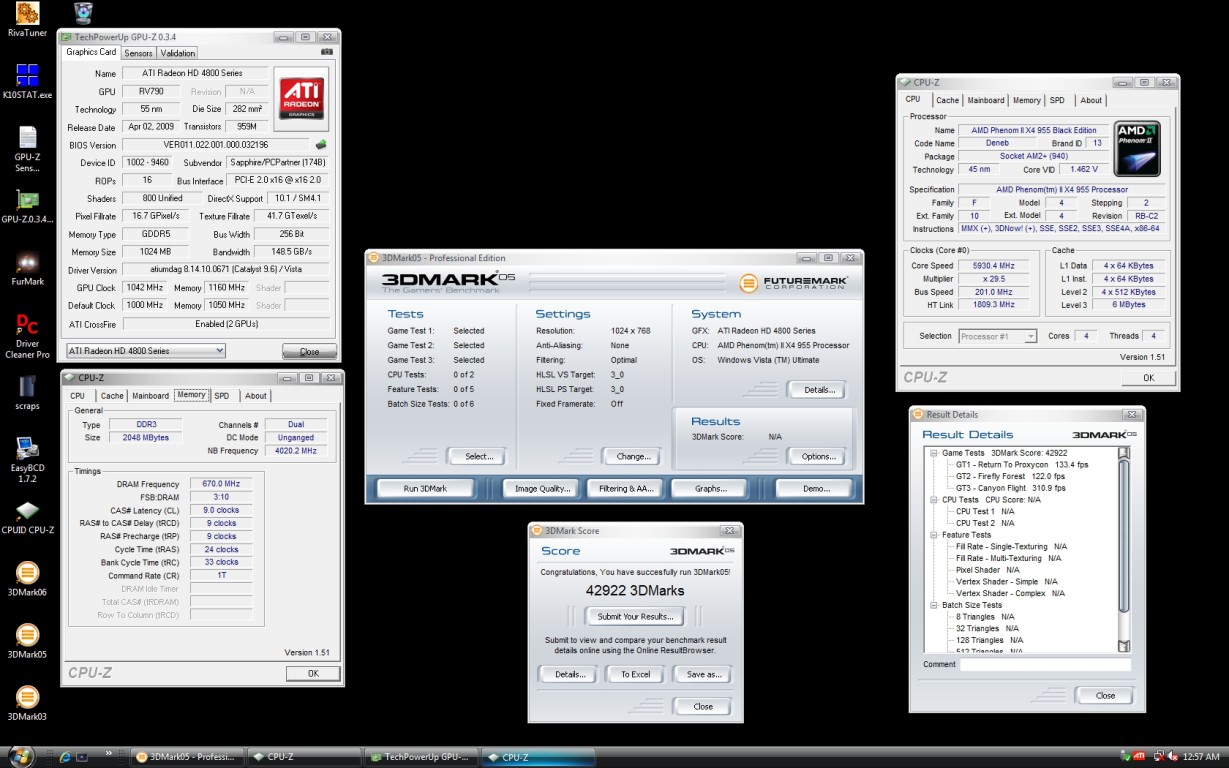Click the ATI tray icon in system tray

(x=1139, y=757)
